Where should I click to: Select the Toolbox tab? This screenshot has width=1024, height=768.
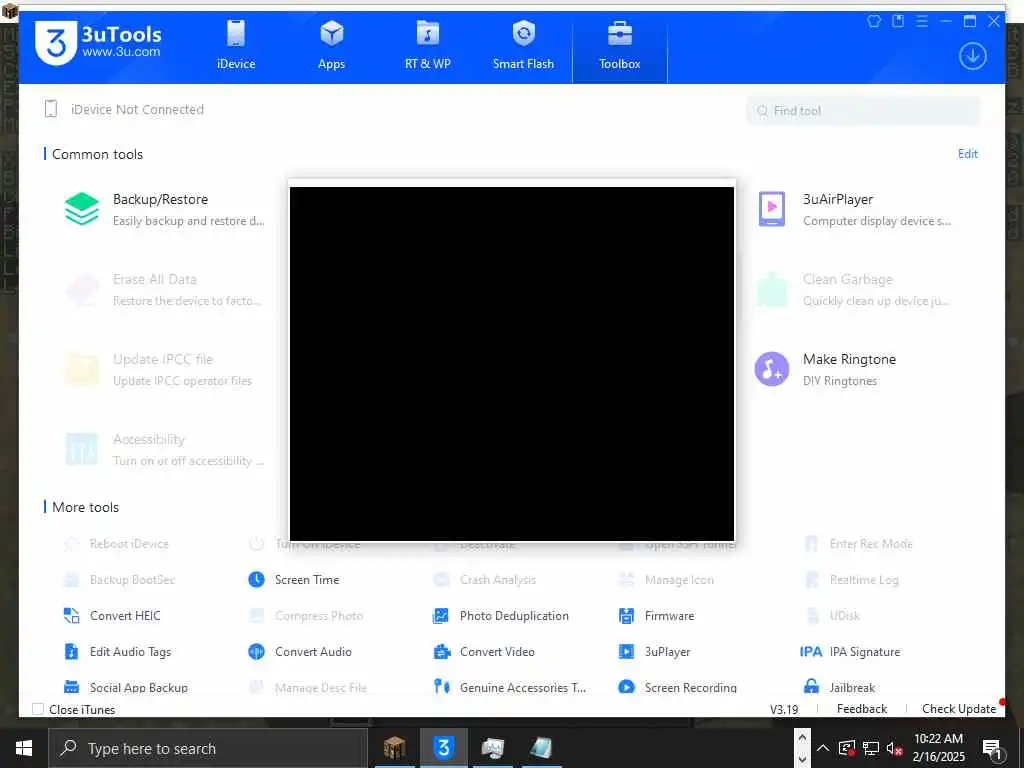pos(620,46)
